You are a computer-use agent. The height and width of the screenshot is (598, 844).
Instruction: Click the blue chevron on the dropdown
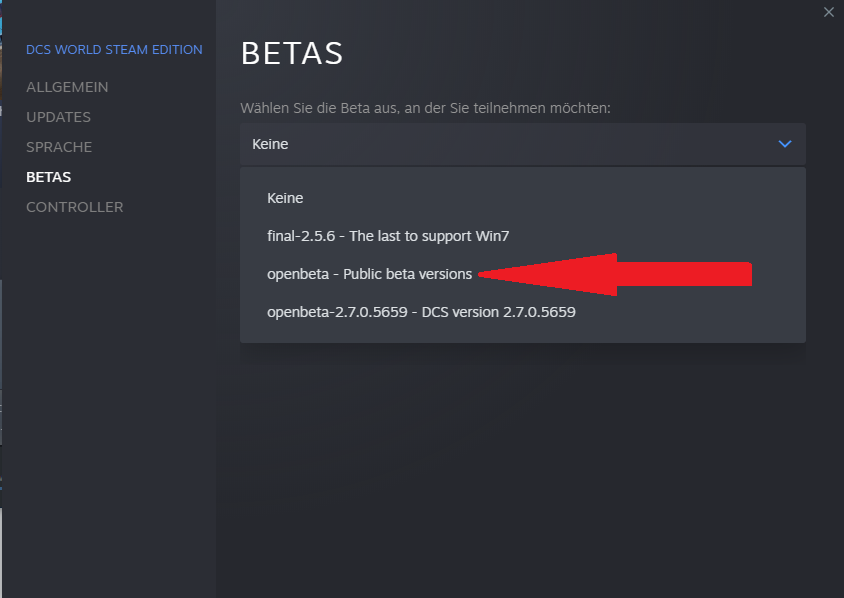(785, 143)
